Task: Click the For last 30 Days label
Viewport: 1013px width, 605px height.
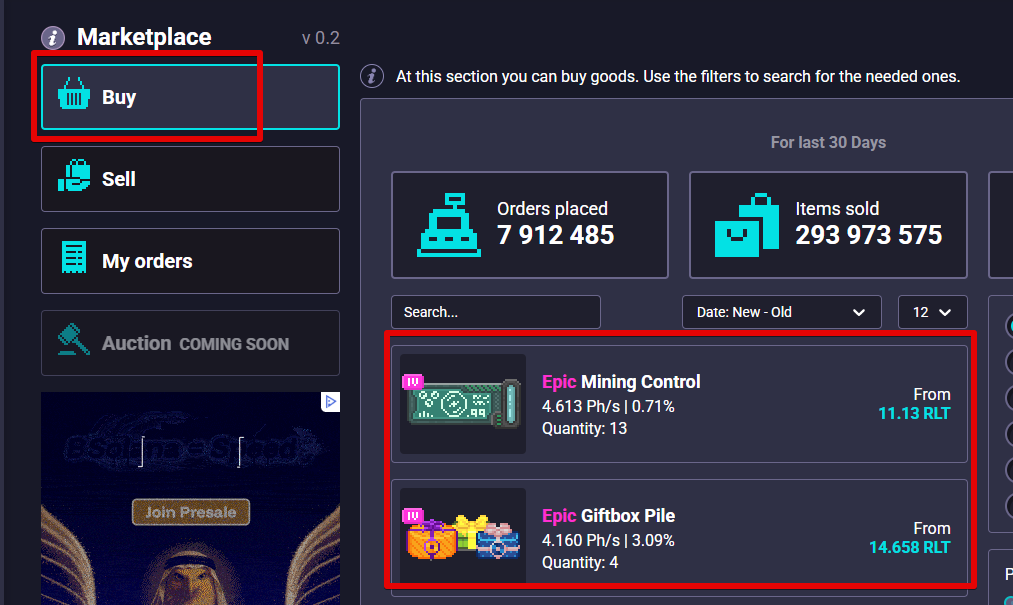Action: tap(828, 142)
